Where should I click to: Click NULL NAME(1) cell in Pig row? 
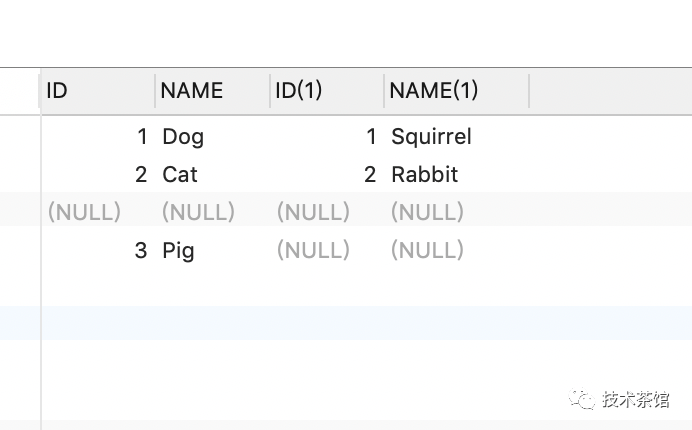click(427, 251)
